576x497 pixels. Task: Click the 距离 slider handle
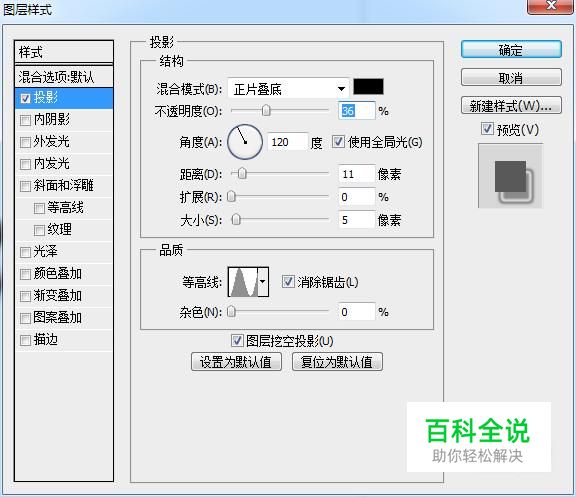click(242, 173)
